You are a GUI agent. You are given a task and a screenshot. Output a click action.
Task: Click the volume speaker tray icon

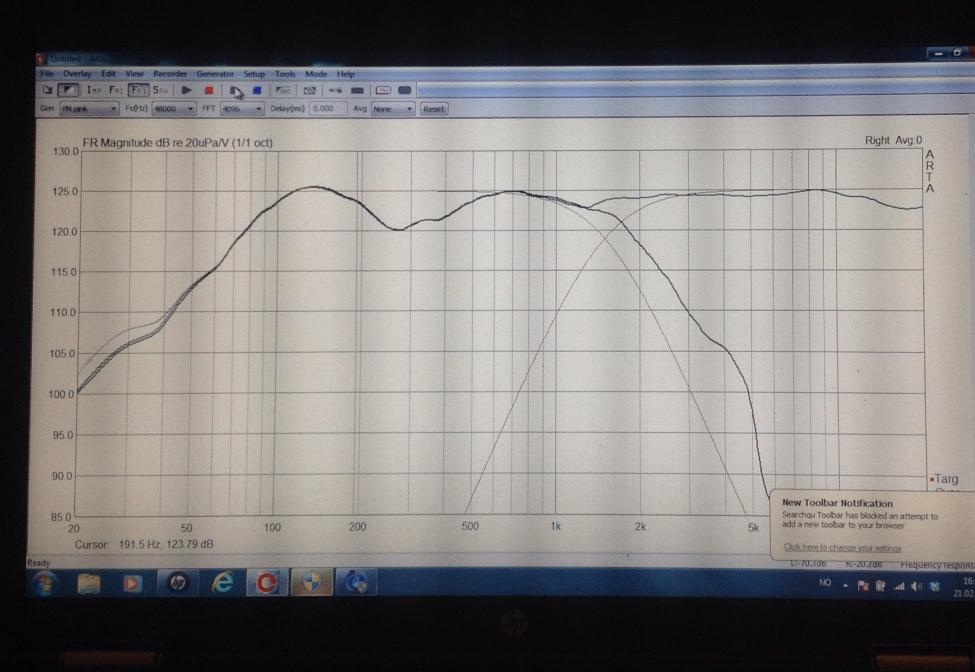coord(917,586)
